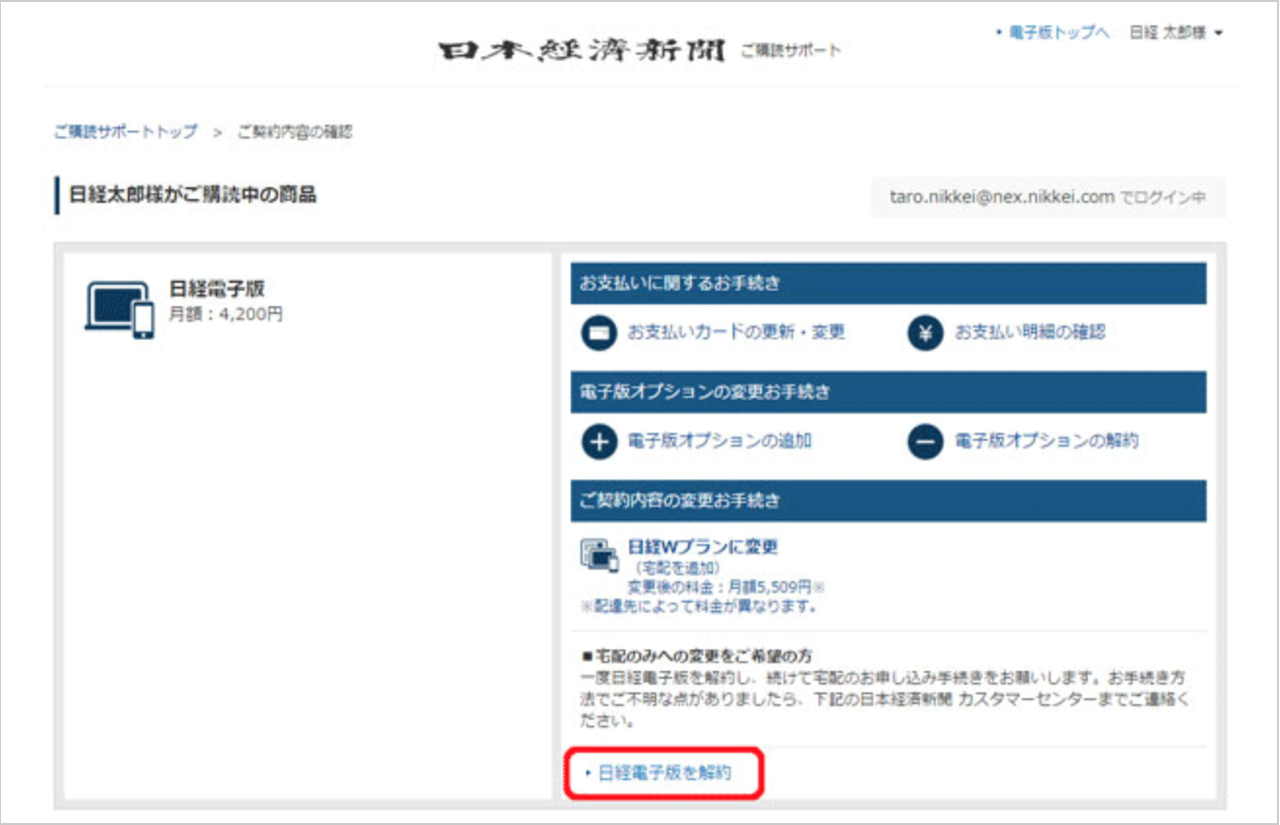Viewport: 1280px width, 825px height.
Task: Click the laptop and phone icon for 日経電子版
Action: point(120,310)
